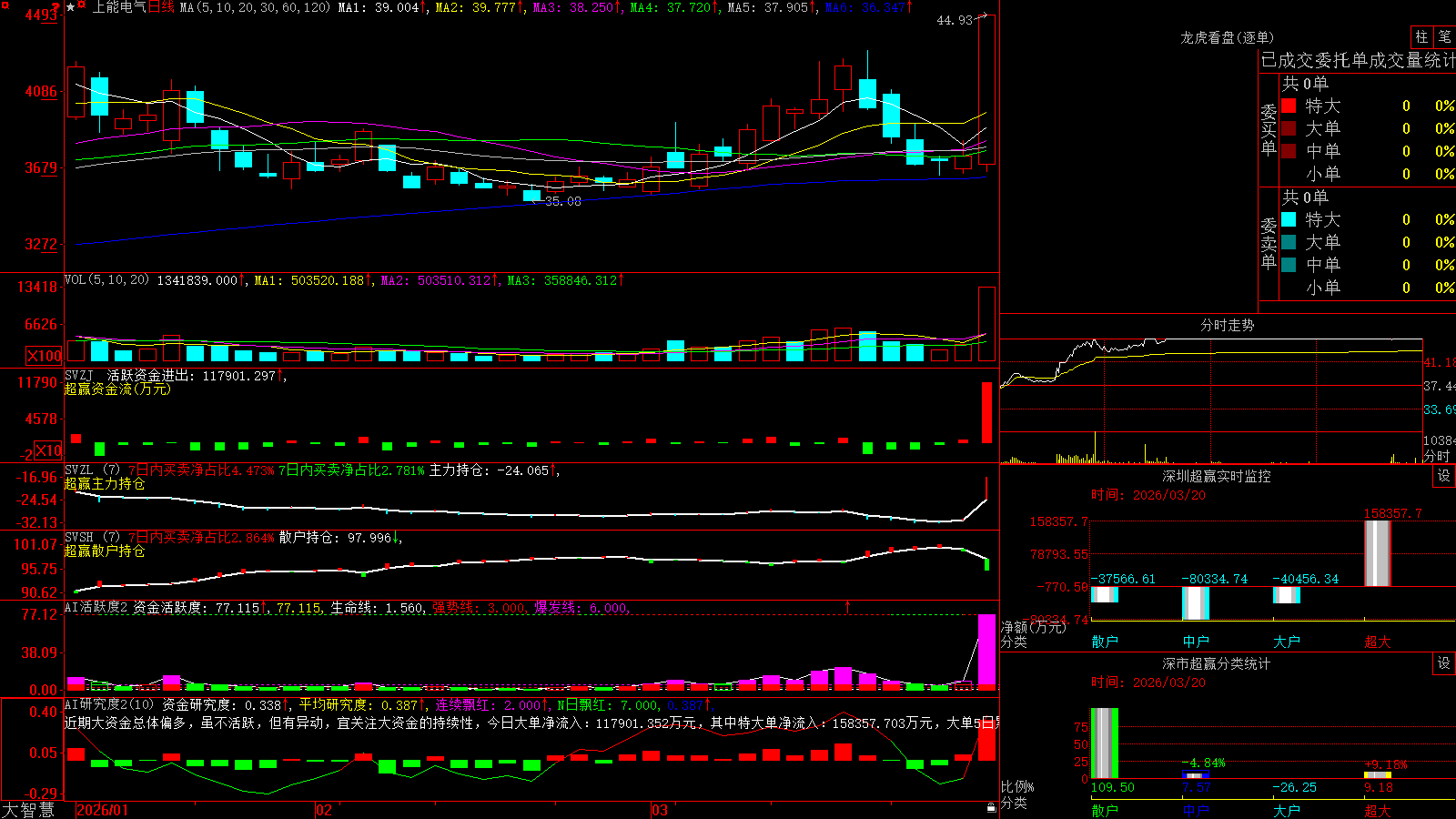
Task: Click the 超大 category label in 深市超赢分类统计
Action: pyautogui.click(x=1378, y=810)
